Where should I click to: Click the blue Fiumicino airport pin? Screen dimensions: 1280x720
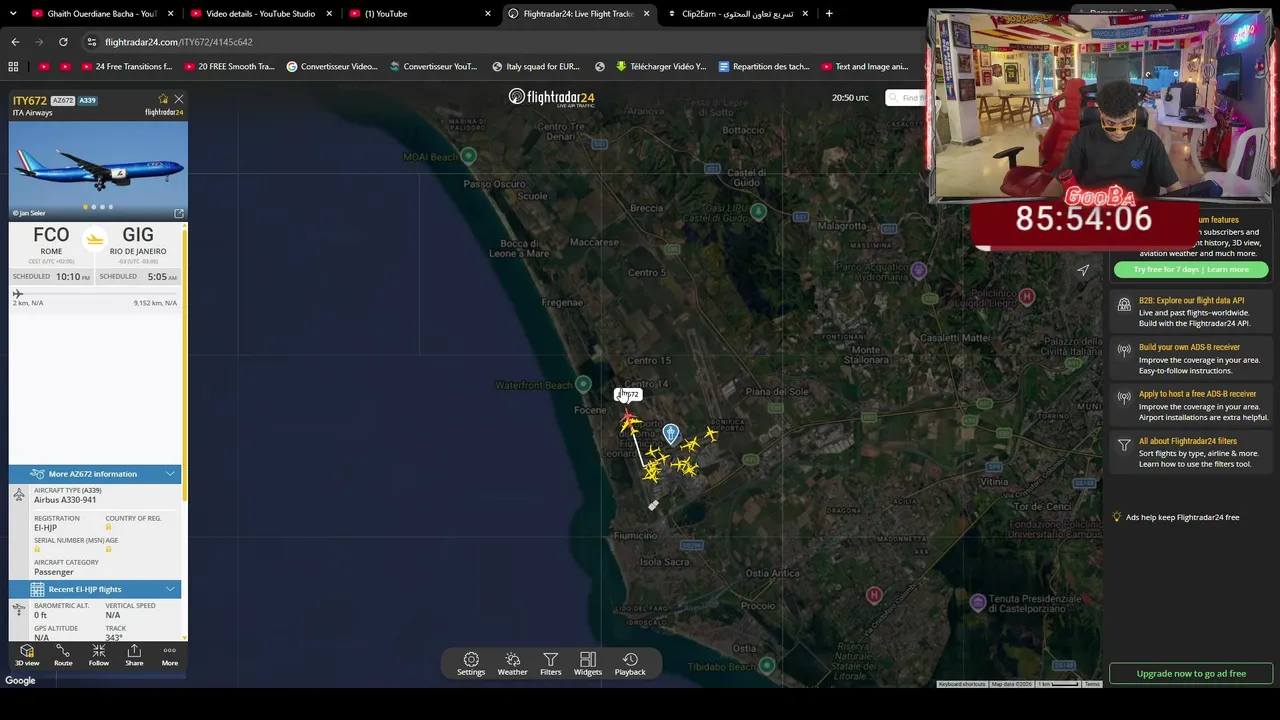671,434
